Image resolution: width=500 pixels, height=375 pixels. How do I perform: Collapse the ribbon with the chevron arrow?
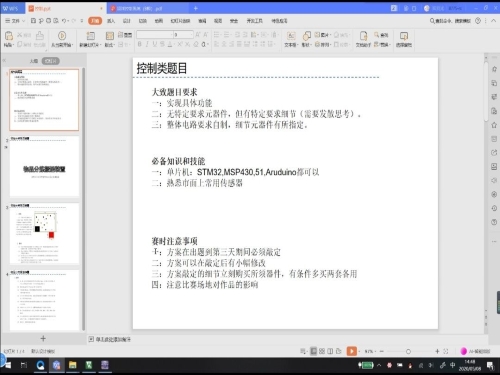pos(493,21)
